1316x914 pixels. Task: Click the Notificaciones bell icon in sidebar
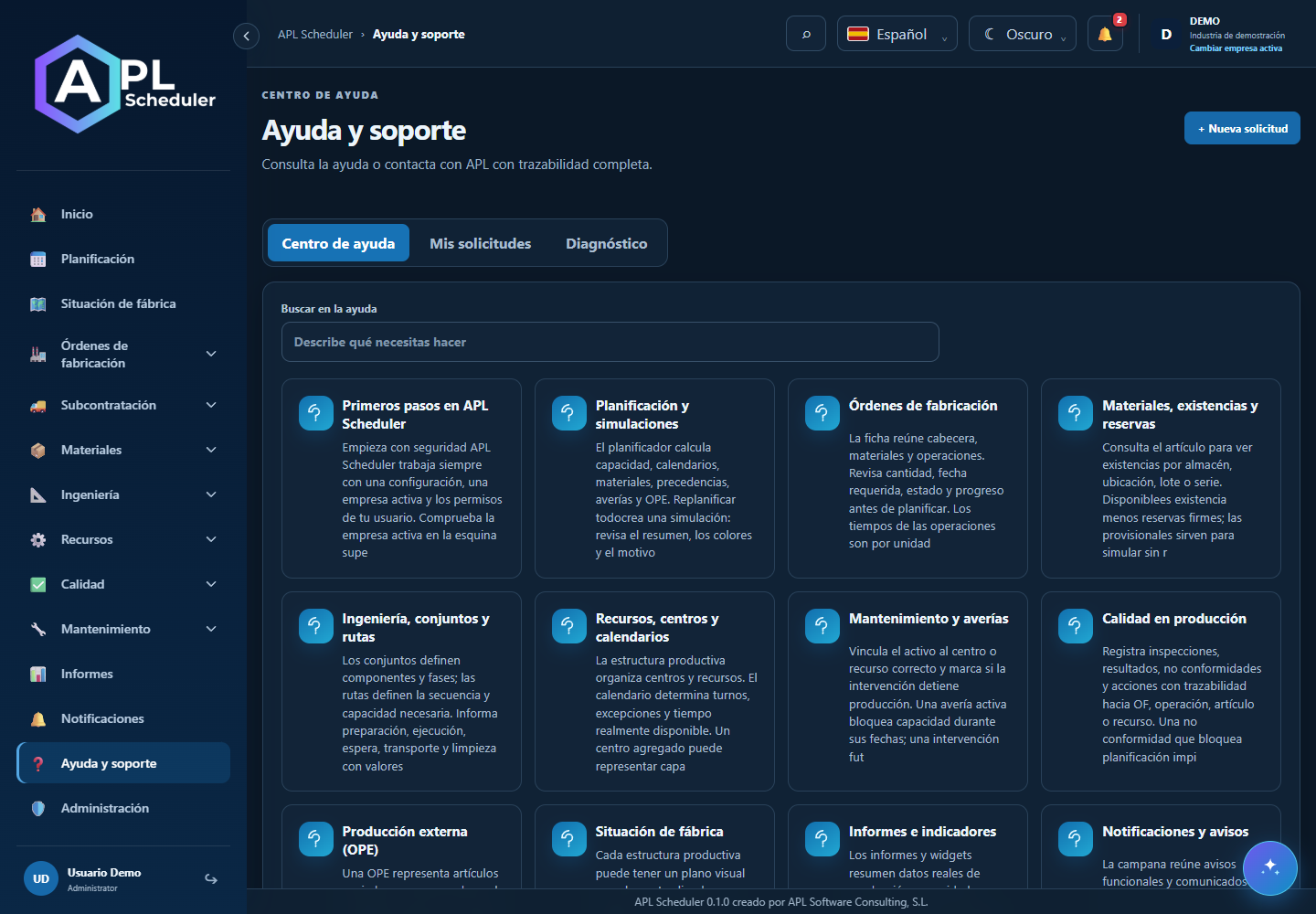38,719
